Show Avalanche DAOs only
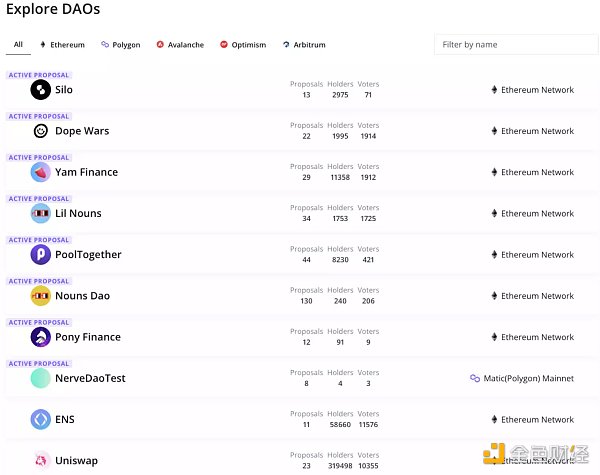The width and height of the screenshot is (600, 475). click(180, 45)
